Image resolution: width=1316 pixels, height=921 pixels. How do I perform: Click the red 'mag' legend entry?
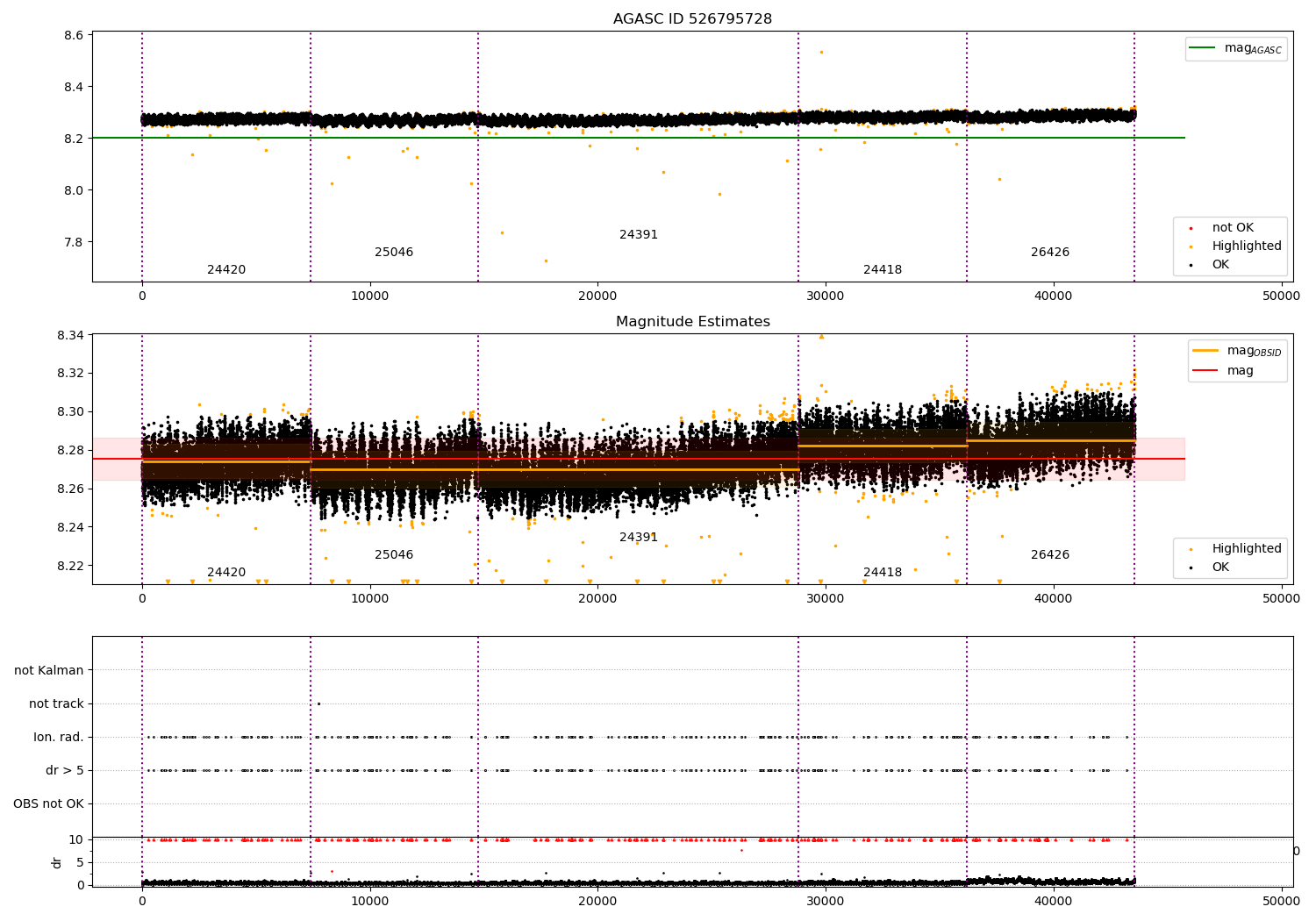[1224, 371]
